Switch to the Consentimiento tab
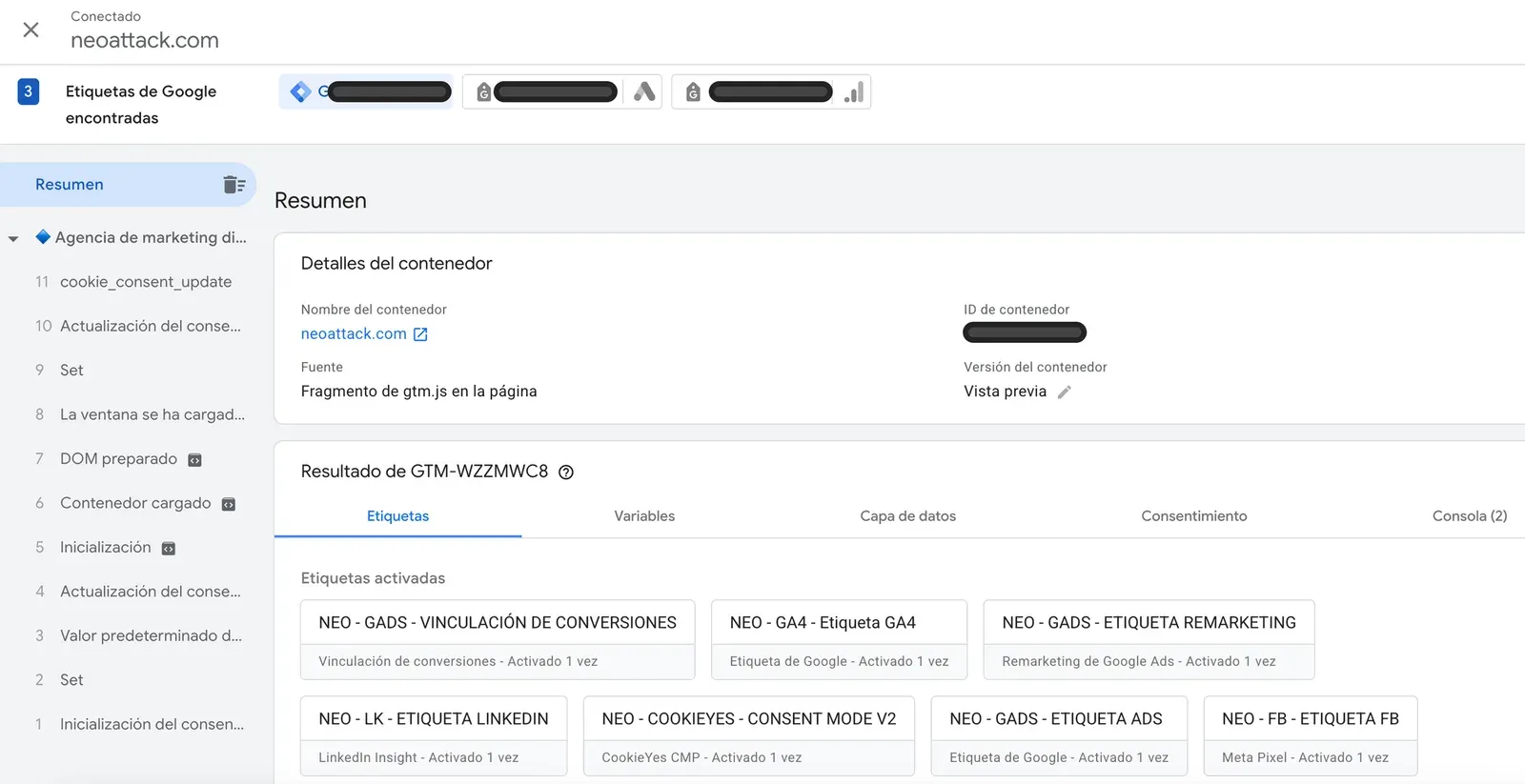 click(x=1194, y=515)
